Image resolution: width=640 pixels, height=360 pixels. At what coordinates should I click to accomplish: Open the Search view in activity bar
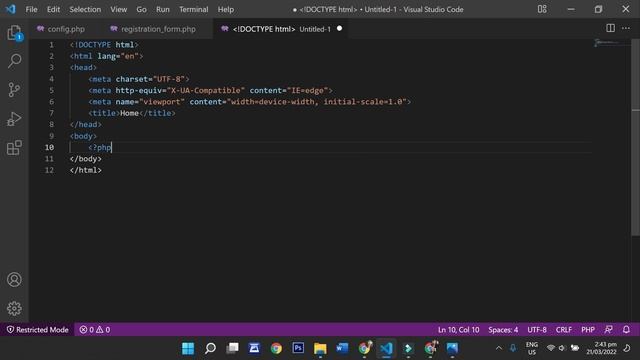pyautogui.click(x=14, y=61)
